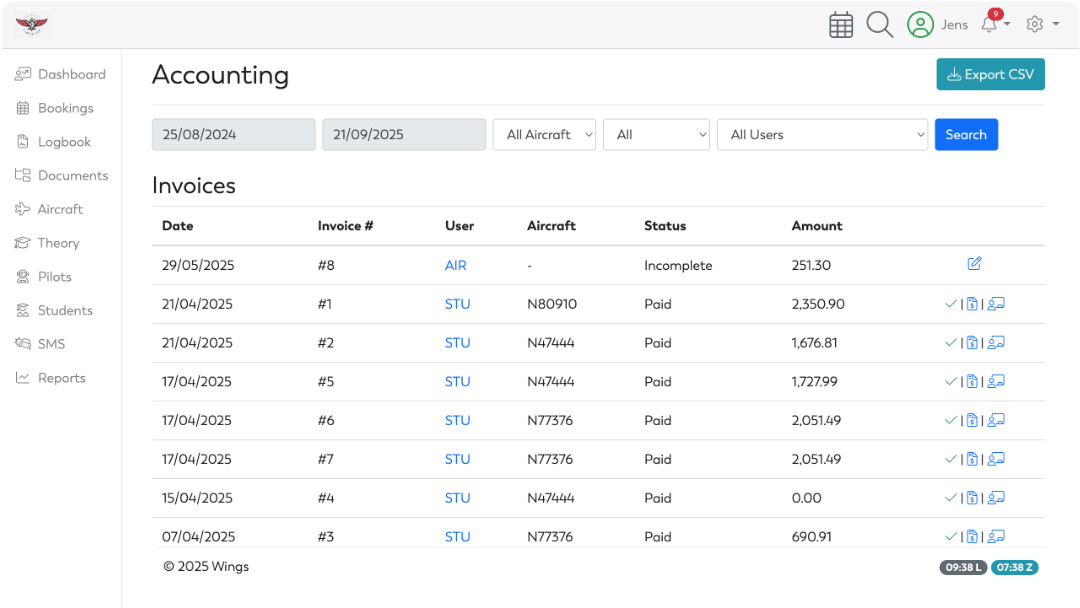Open the notifications bell dropdown

click(992, 25)
